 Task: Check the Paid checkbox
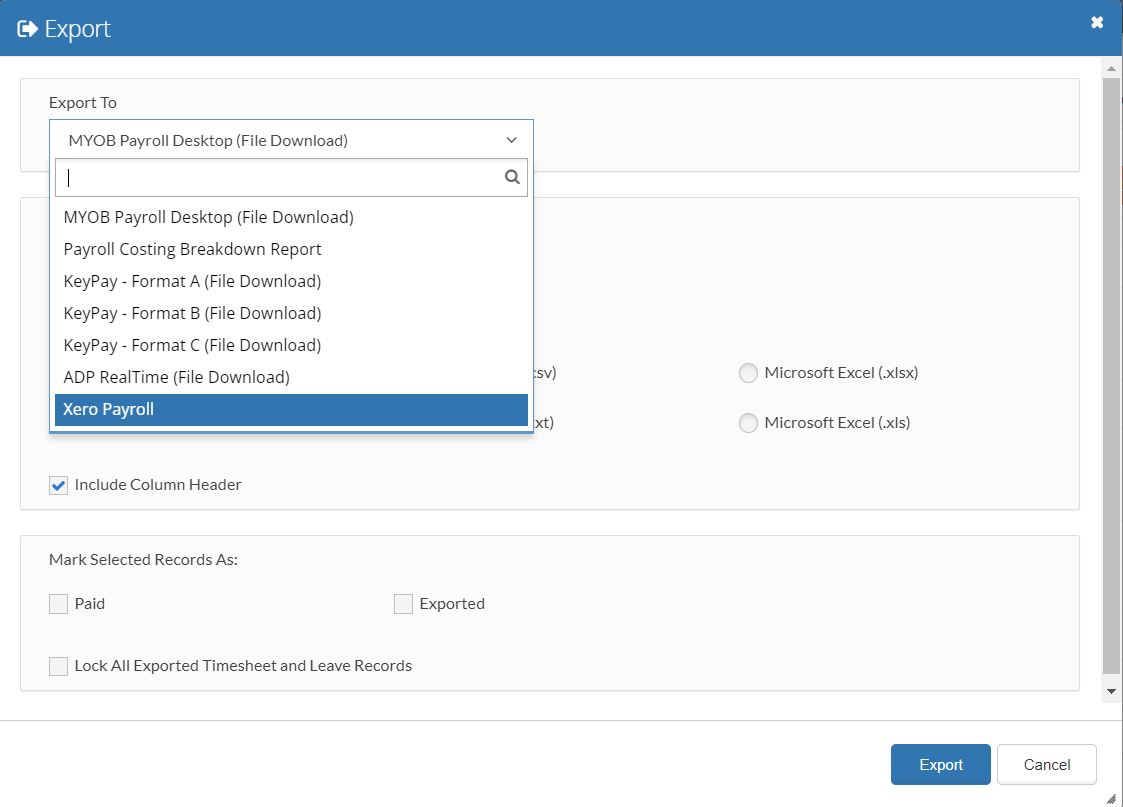coord(59,604)
